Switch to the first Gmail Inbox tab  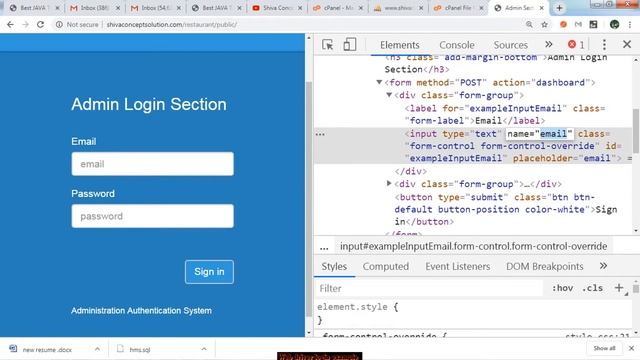[94, 8]
